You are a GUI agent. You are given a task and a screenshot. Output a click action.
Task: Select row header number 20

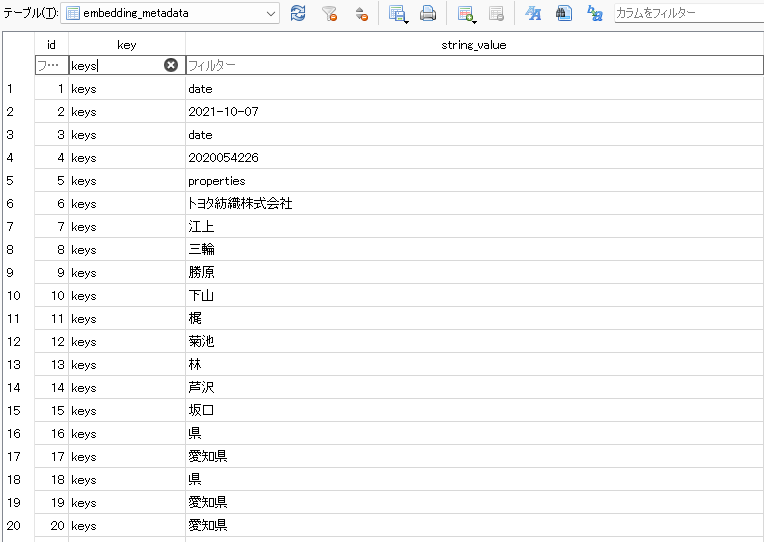tap(19, 525)
